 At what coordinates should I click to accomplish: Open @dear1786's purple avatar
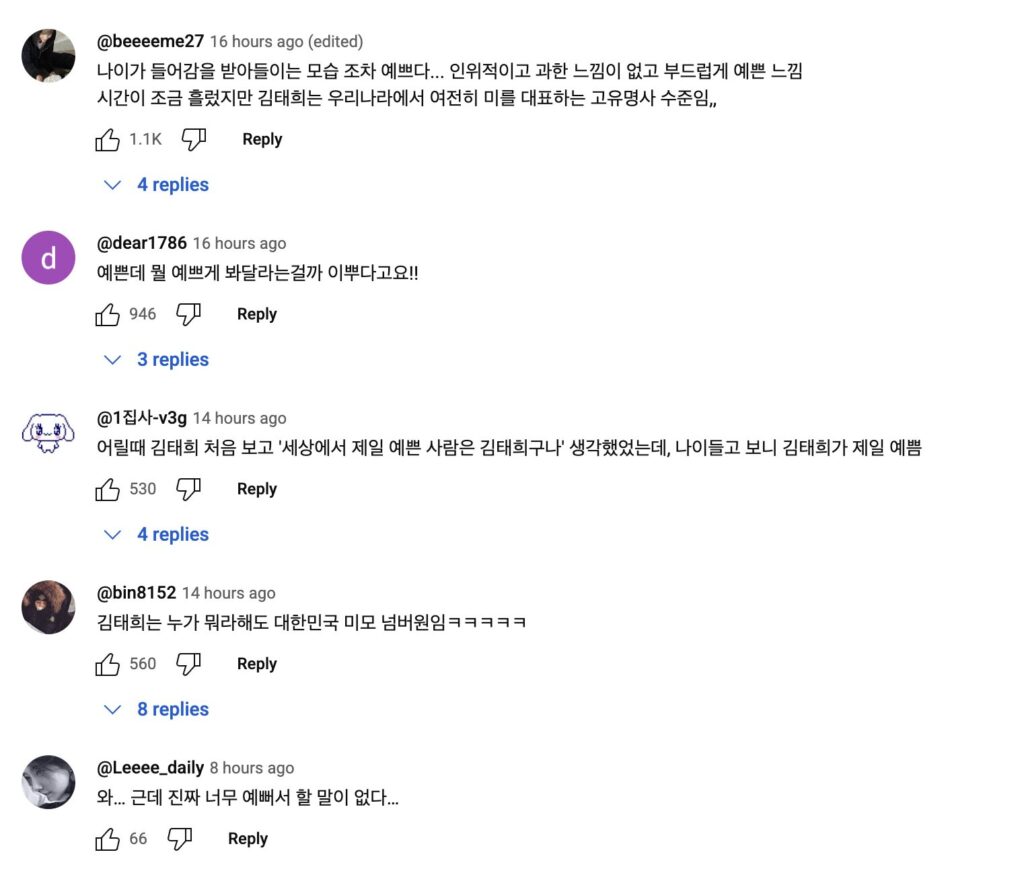tap(48, 258)
